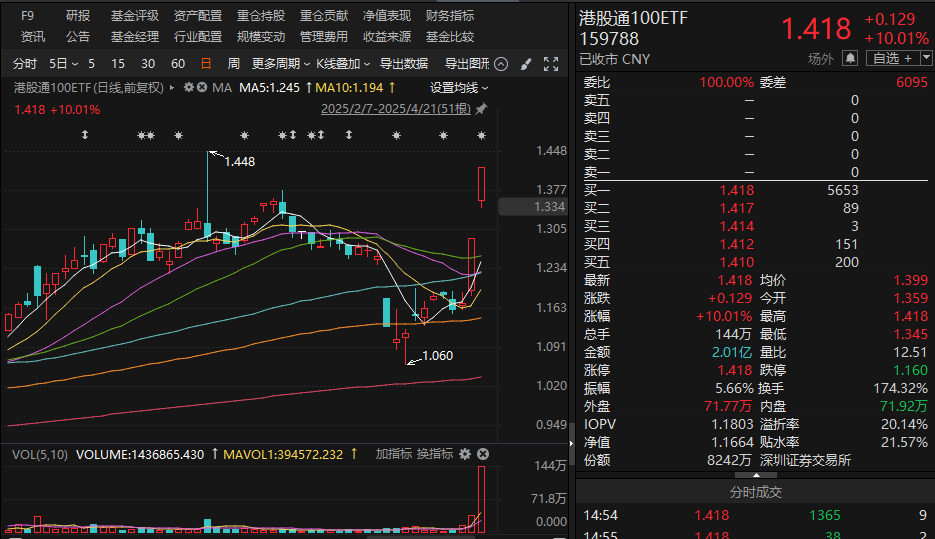Click the 1.334 price axis marker
This screenshot has width=935, height=539.
[533, 207]
